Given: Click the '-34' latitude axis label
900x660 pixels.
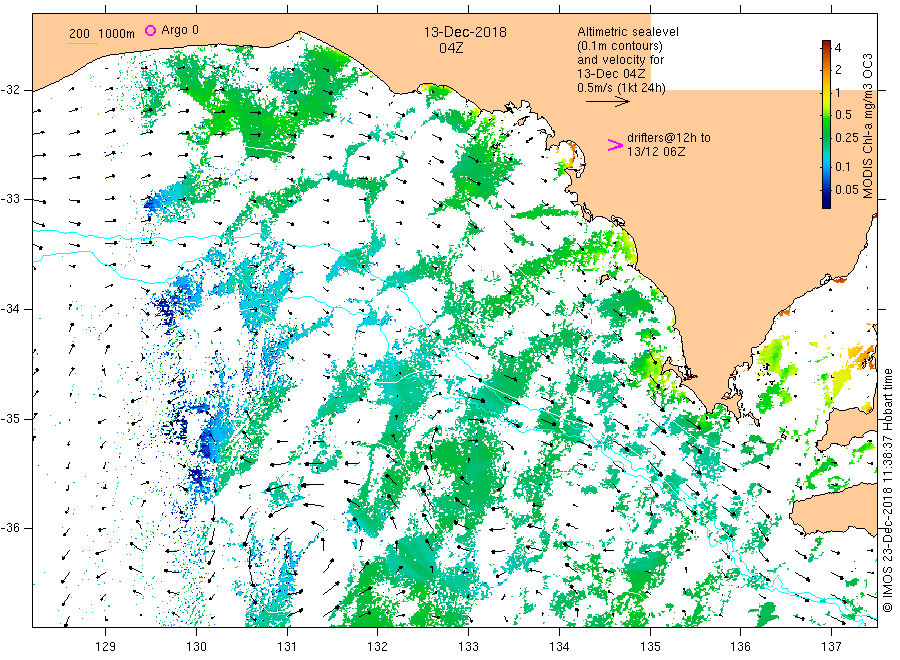Looking at the screenshot, I should [10, 309].
